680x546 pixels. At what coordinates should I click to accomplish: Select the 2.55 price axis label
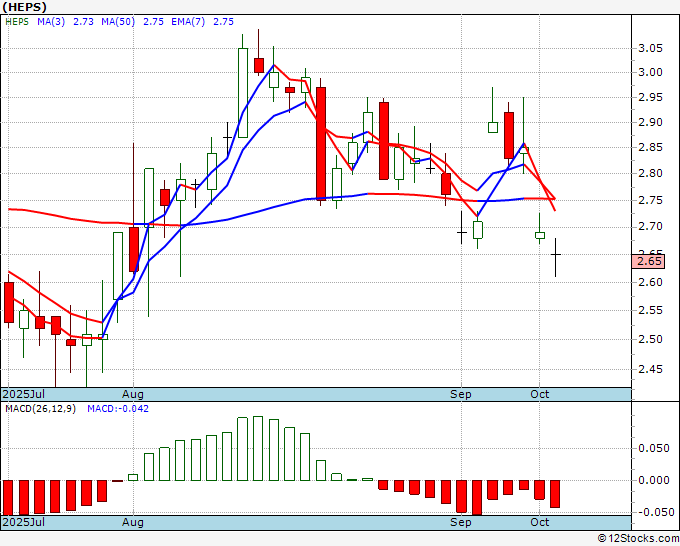[x=651, y=311]
